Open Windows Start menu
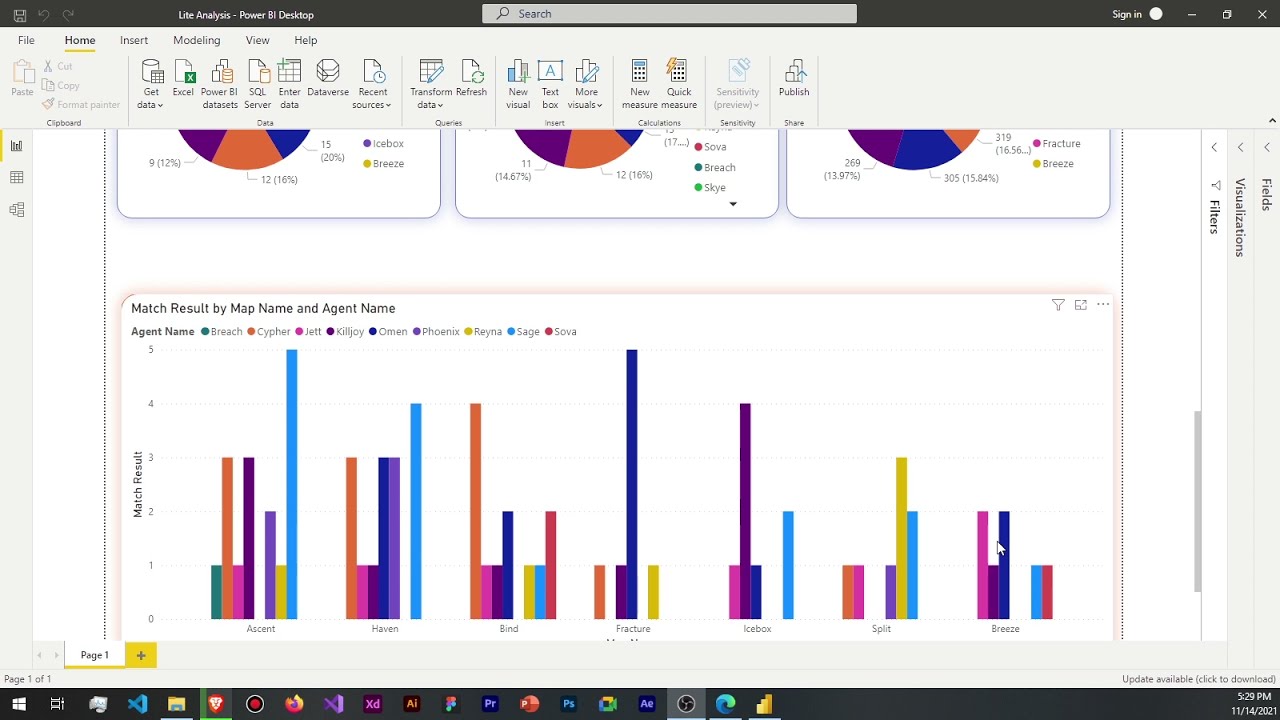Screen dimensions: 1280x720 pyautogui.click(x=19, y=704)
